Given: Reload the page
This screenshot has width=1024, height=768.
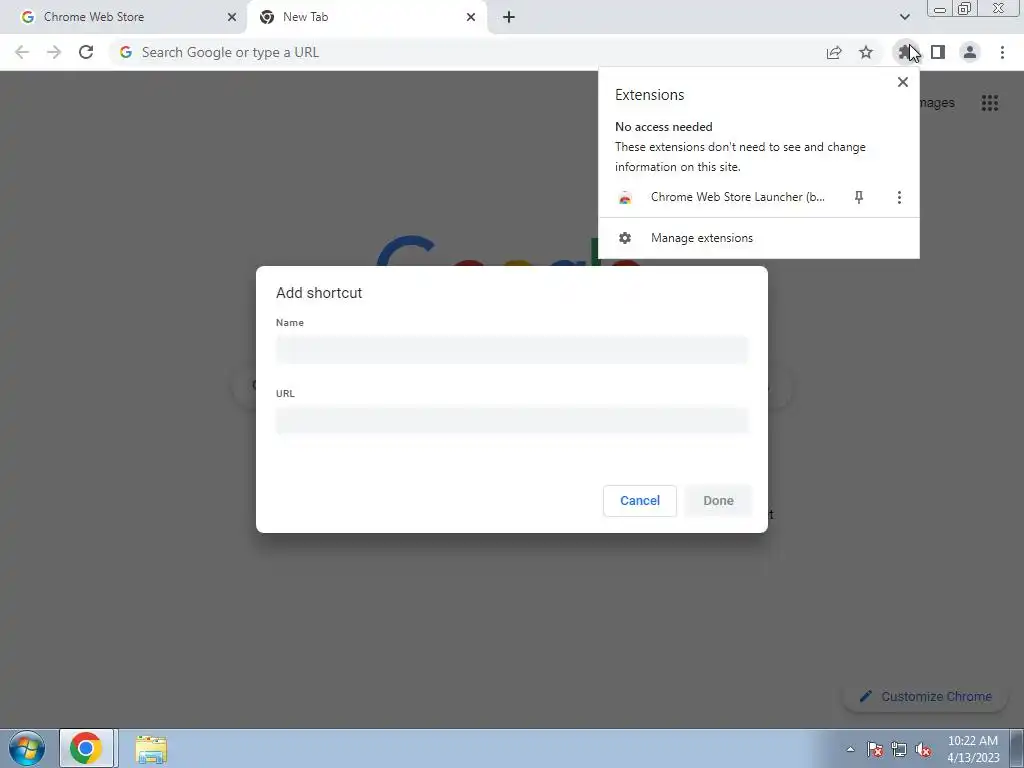Looking at the screenshot, I should point(86,52).
